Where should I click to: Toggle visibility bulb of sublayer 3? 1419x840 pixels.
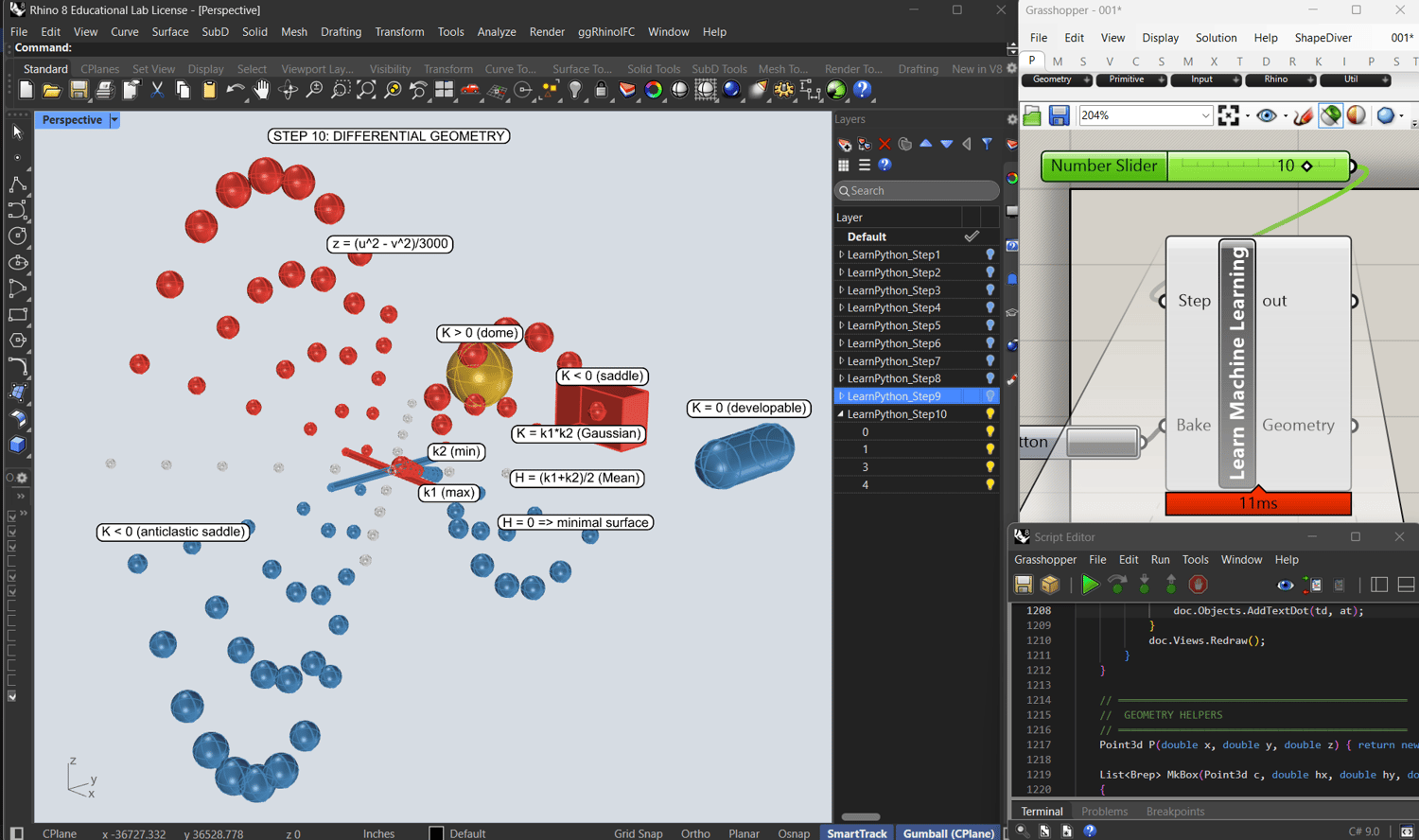pos(990,467)
